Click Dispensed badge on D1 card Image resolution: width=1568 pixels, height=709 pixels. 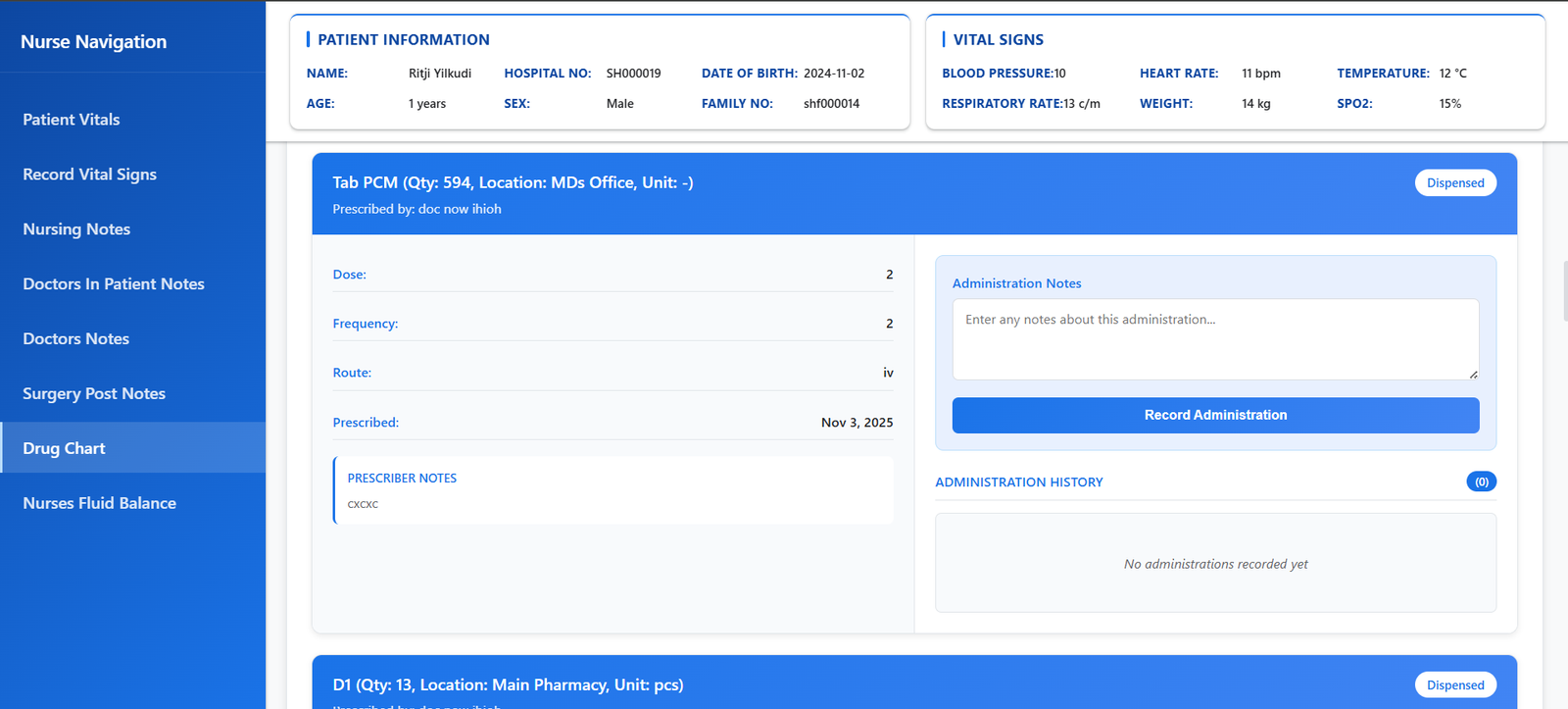point(1454,685)
